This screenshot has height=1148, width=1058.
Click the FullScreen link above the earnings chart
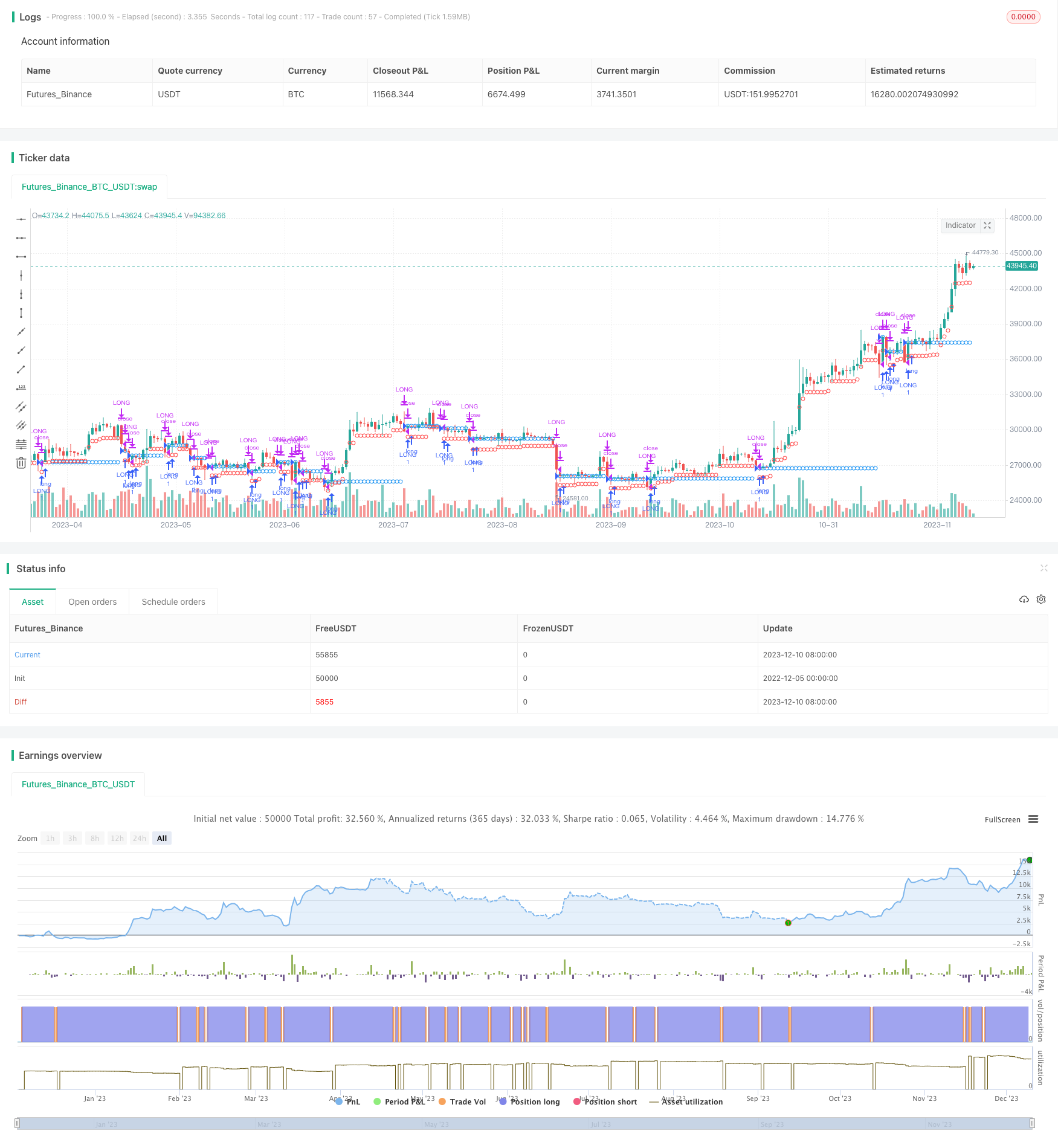pyautogui.click(x=1002, y=819)
